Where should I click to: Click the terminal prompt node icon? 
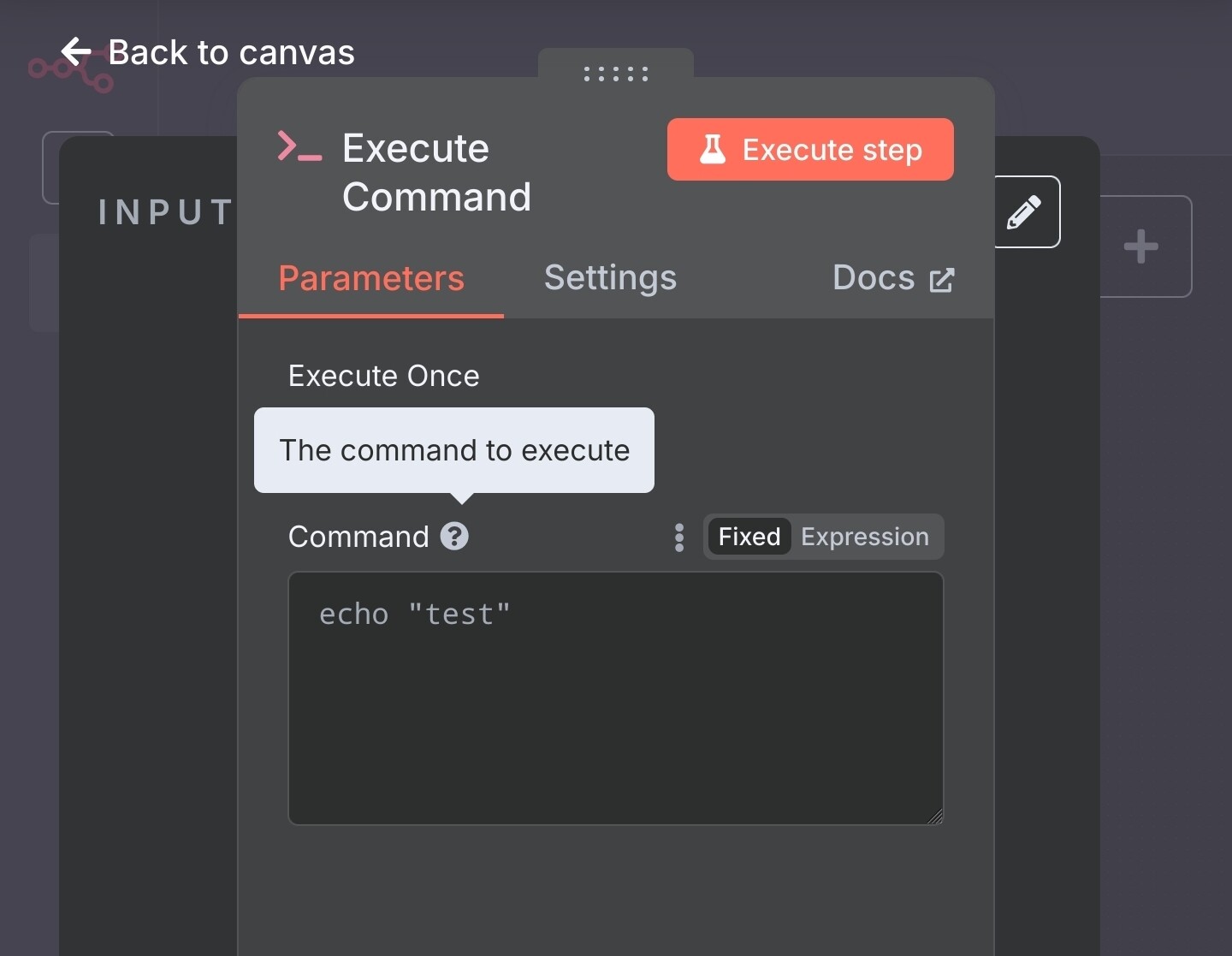pyautogui.click(x=299, y=146)
